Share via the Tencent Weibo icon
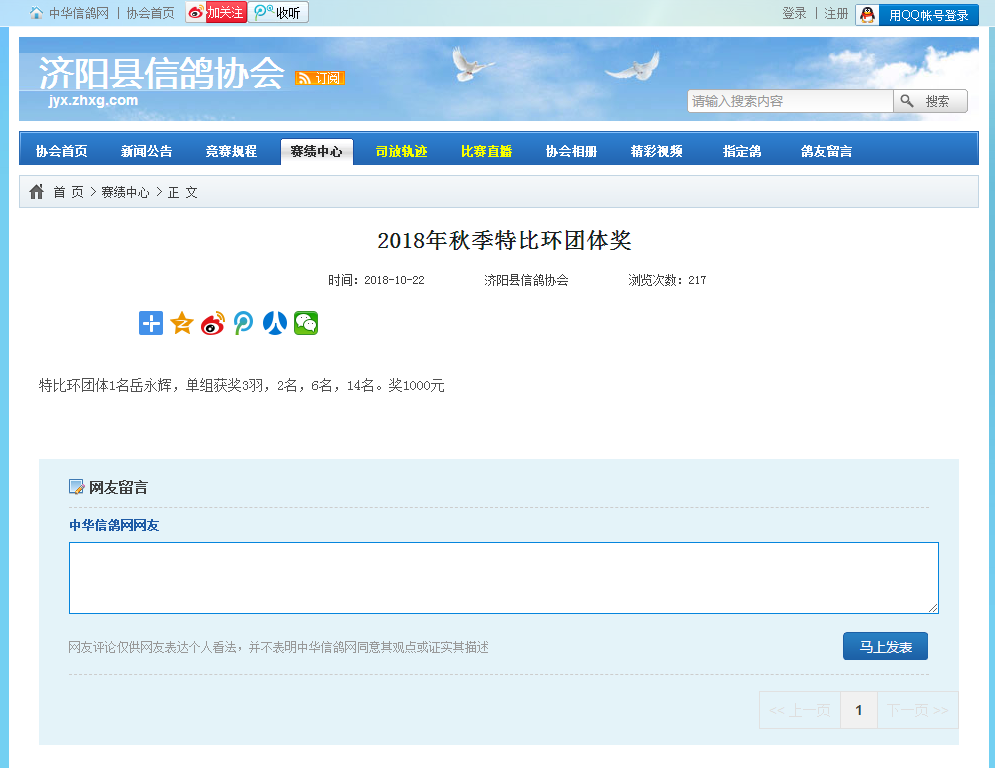This screenshot has width=995, height=768. point(244,323)
